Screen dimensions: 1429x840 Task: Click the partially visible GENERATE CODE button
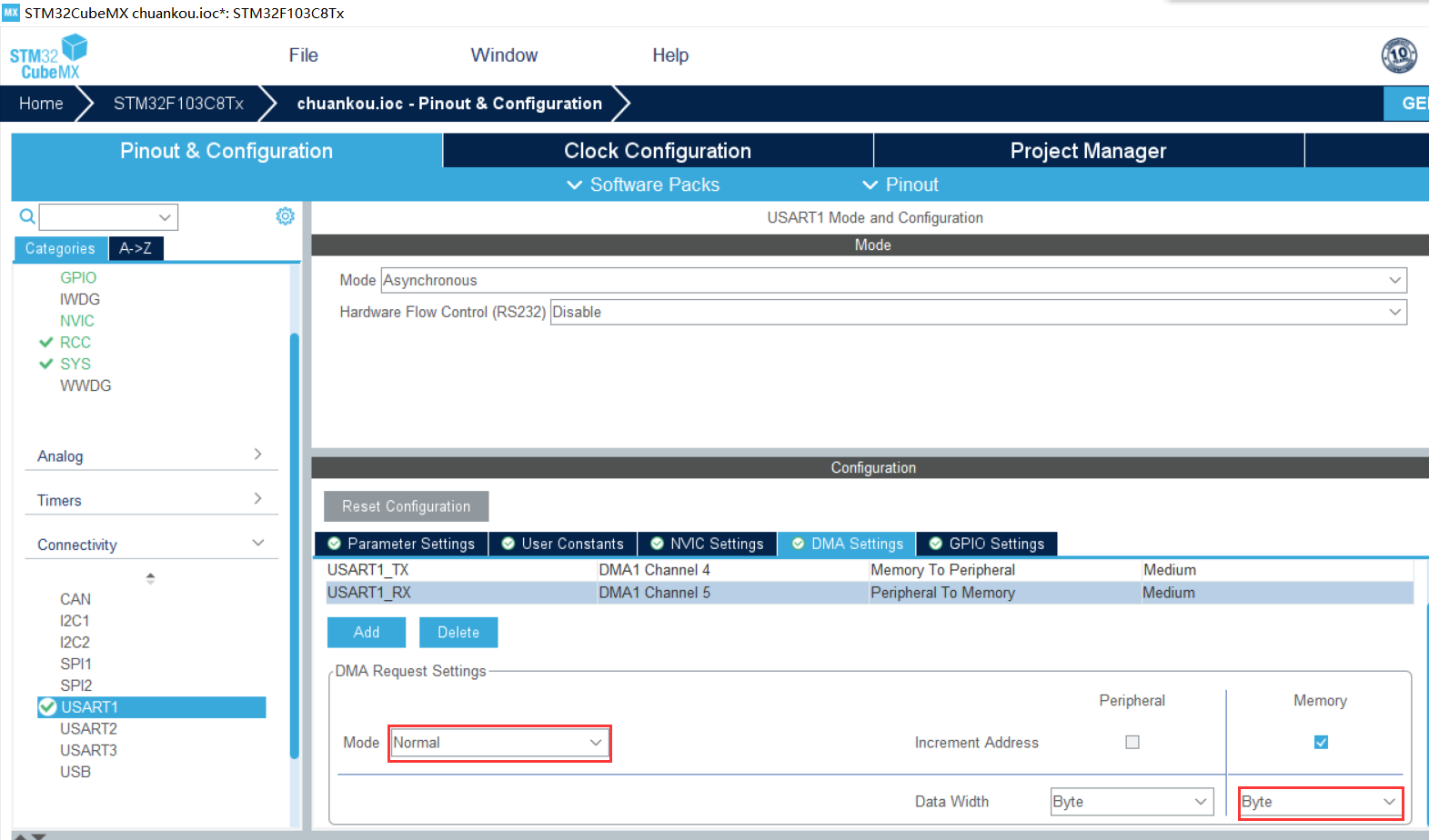(x=1406, y=104)
